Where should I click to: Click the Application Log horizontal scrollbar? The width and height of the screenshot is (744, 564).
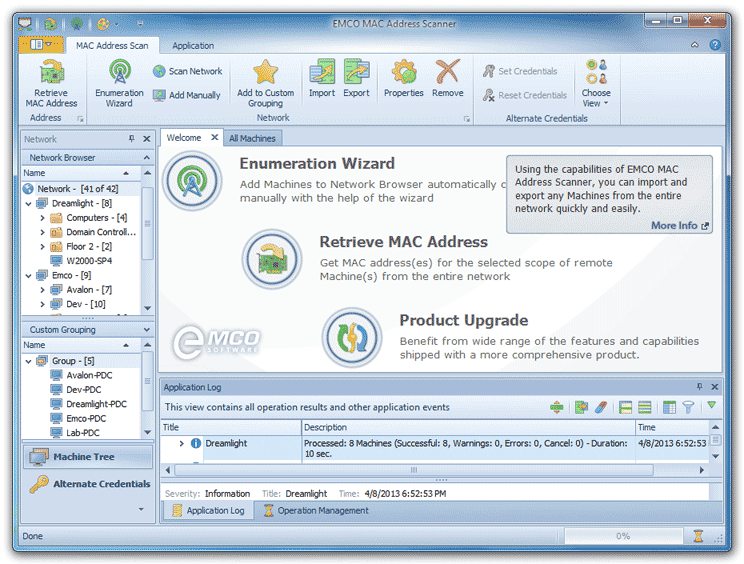point(414,470)
